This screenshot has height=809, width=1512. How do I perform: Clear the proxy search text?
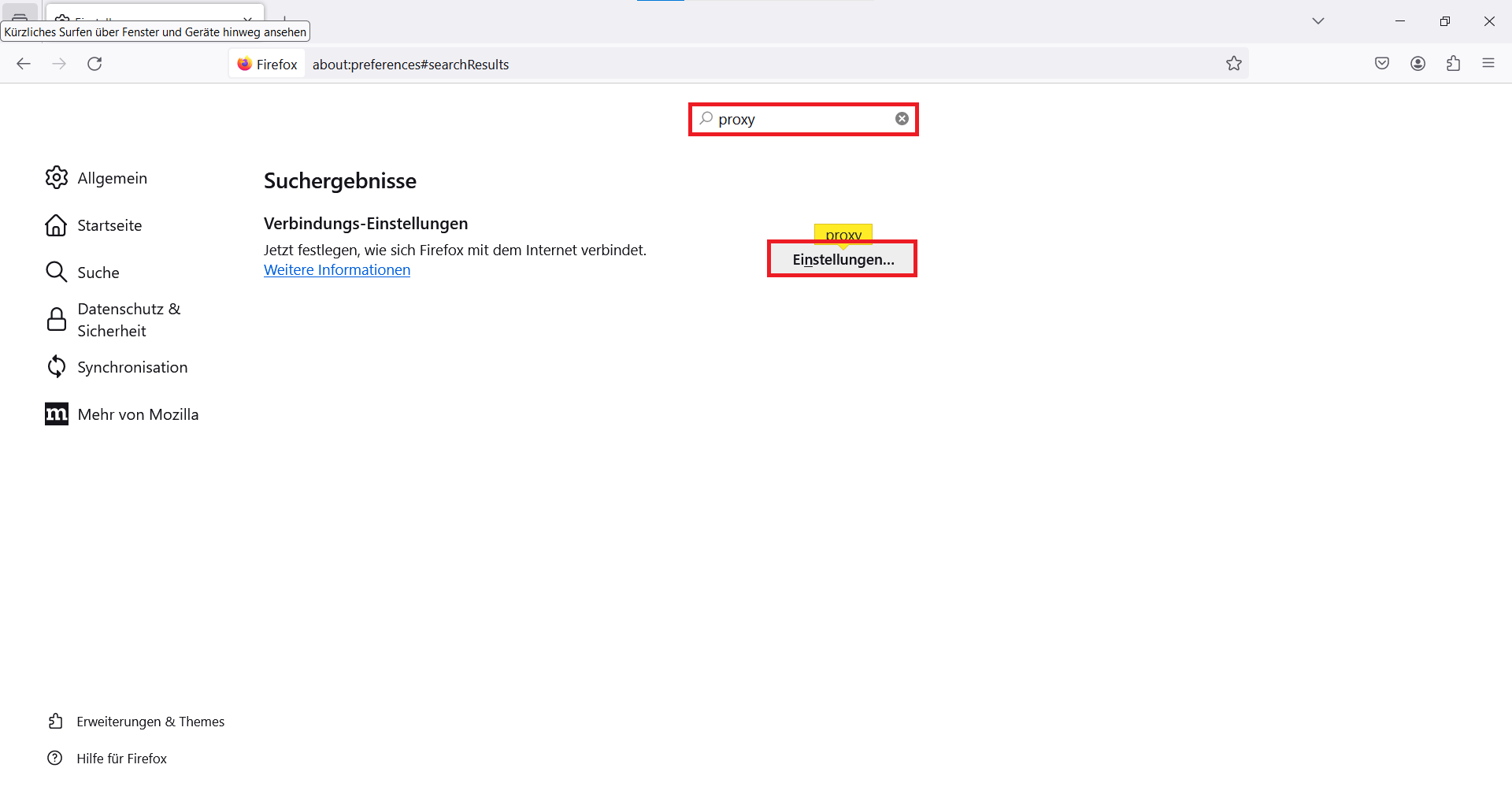pyautogui.click(x=902, y=119)
